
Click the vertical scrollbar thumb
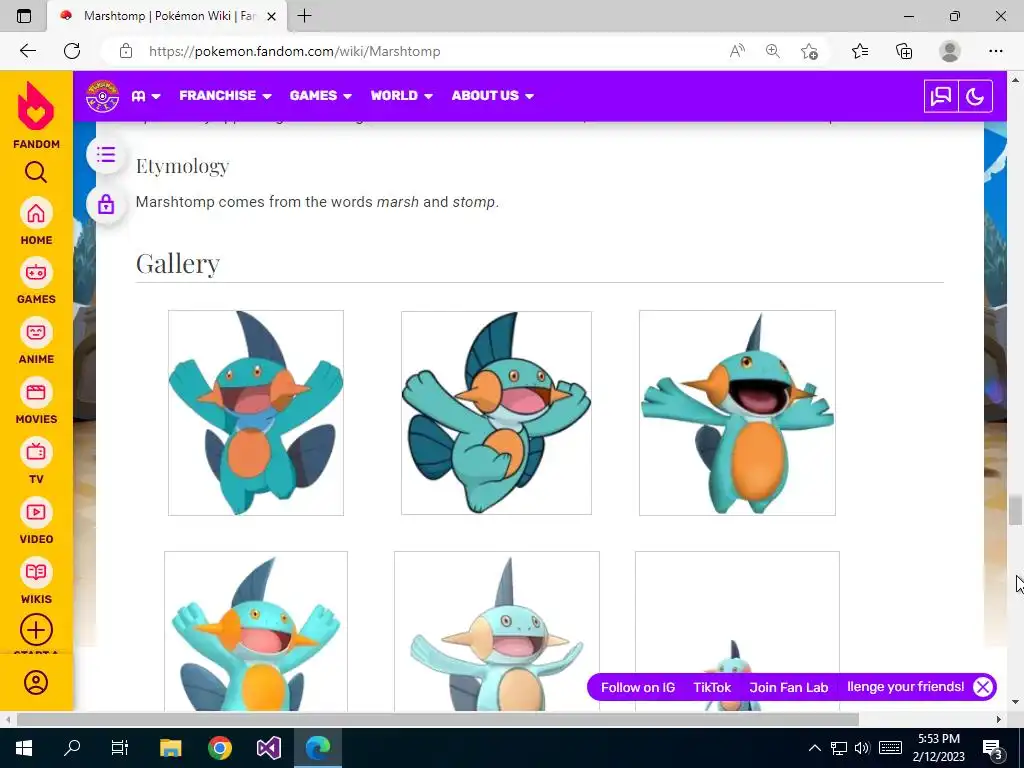pyautogui.click(x=1015, y=510)
